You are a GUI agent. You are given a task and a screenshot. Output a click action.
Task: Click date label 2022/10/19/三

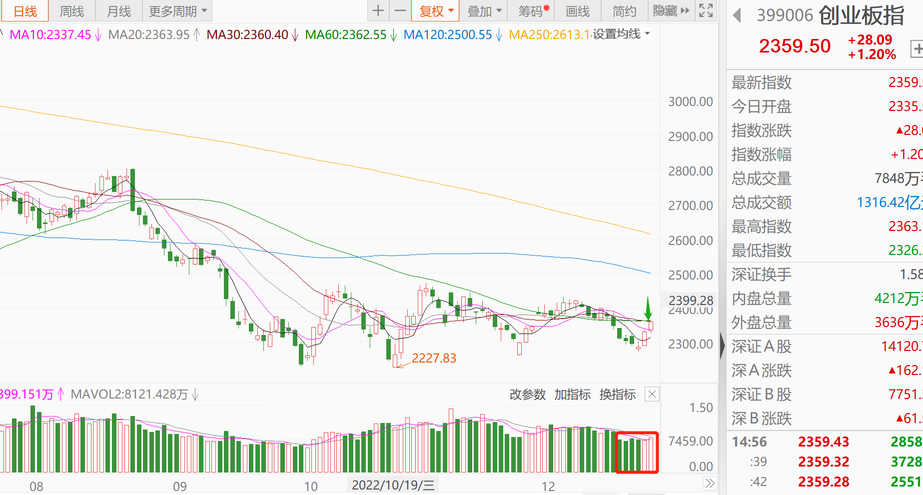(x=393, y=486)
